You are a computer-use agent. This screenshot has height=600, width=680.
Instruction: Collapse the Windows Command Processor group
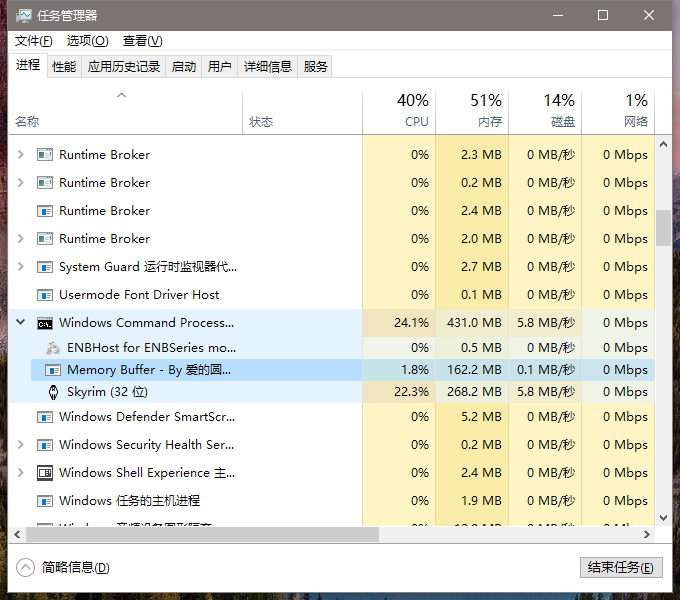[21, 323]
